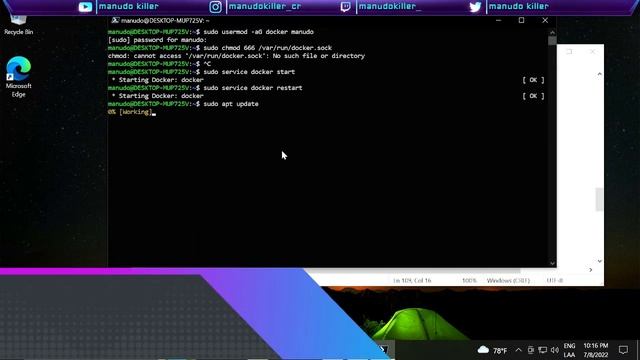Click the Notepad vertical scrollbar thumb
The height and width of the screenshot is (360, 640).
599,199
